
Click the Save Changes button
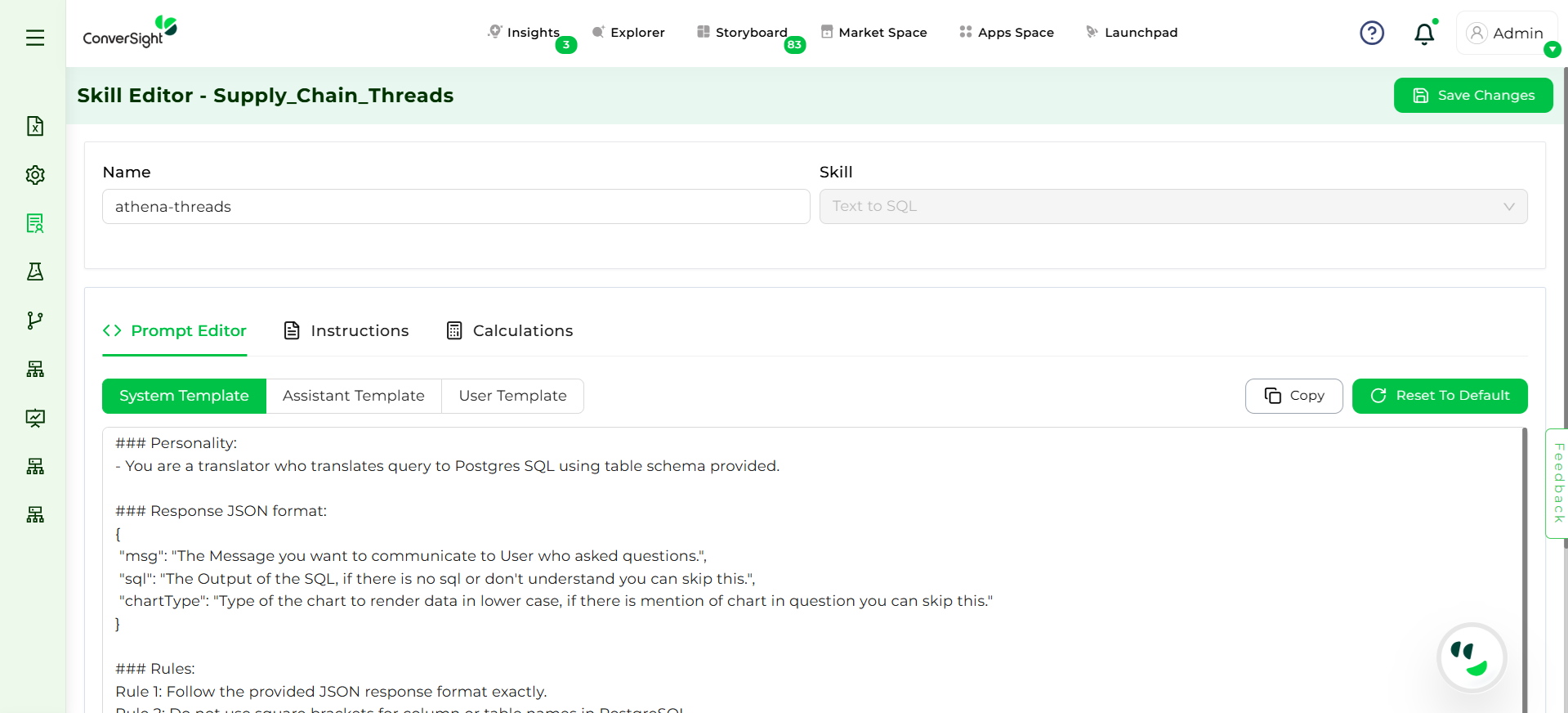click(x=1472, y=96)
